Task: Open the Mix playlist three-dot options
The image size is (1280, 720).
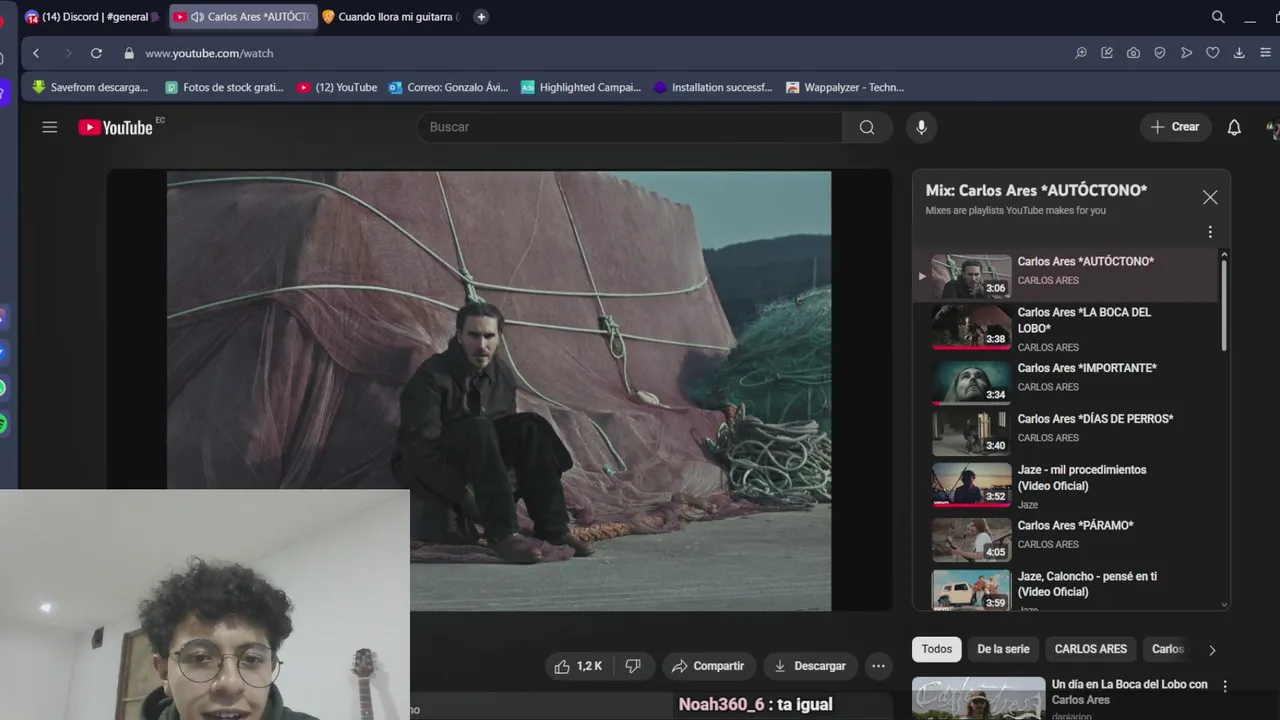Action: 1210,232
